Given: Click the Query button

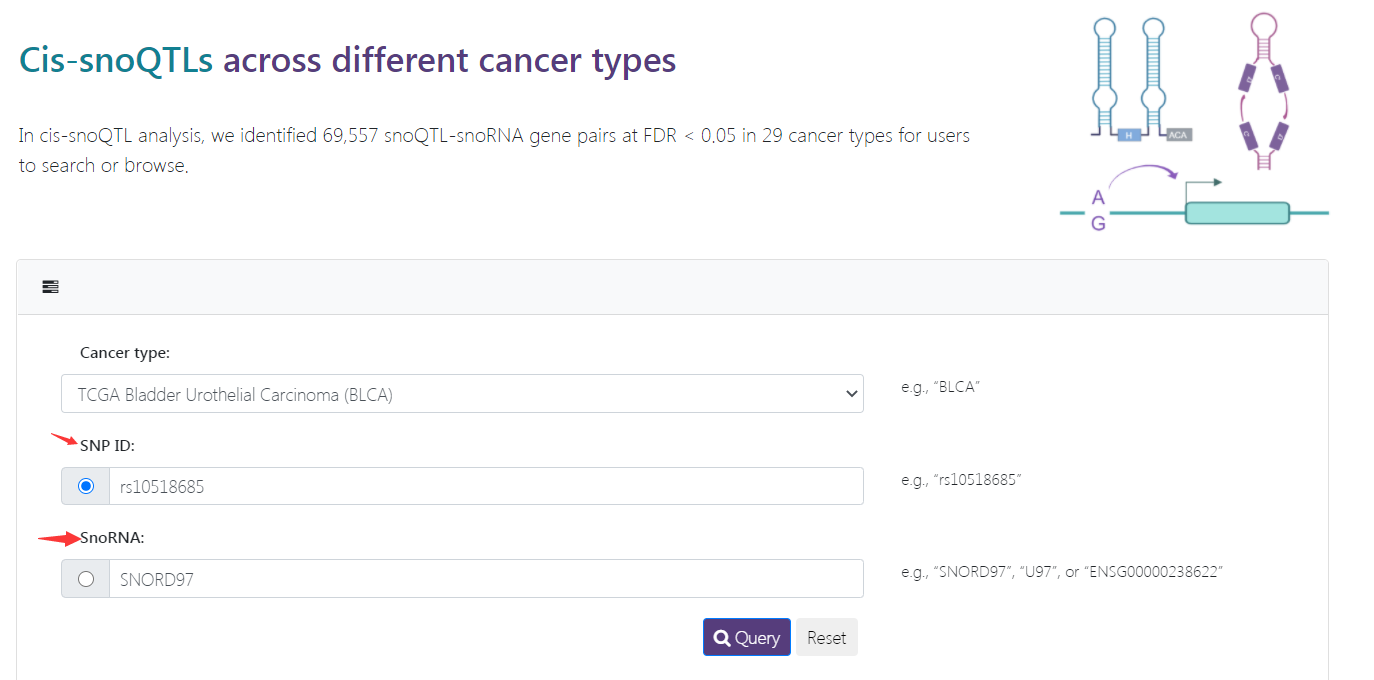Looking at the screenshot, I should coord(747,637).
